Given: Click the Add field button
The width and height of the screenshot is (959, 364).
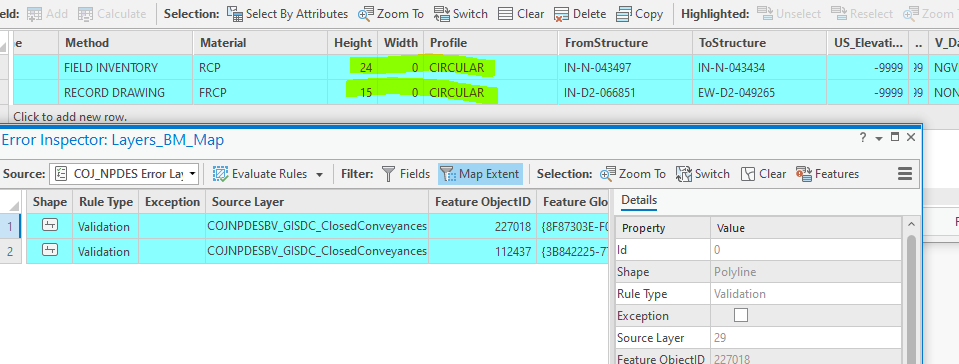Looking at the screenshot, I should pyautogui.click(x=47, y=13).
